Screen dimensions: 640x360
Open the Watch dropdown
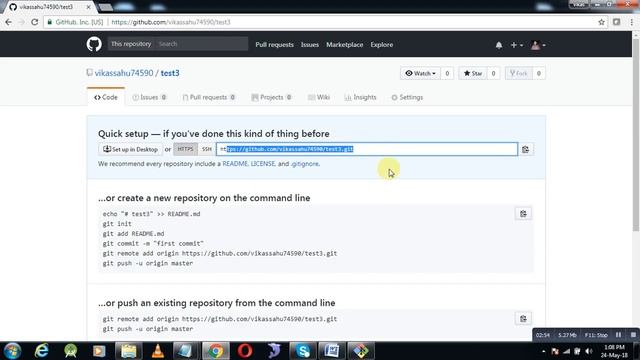420,73
